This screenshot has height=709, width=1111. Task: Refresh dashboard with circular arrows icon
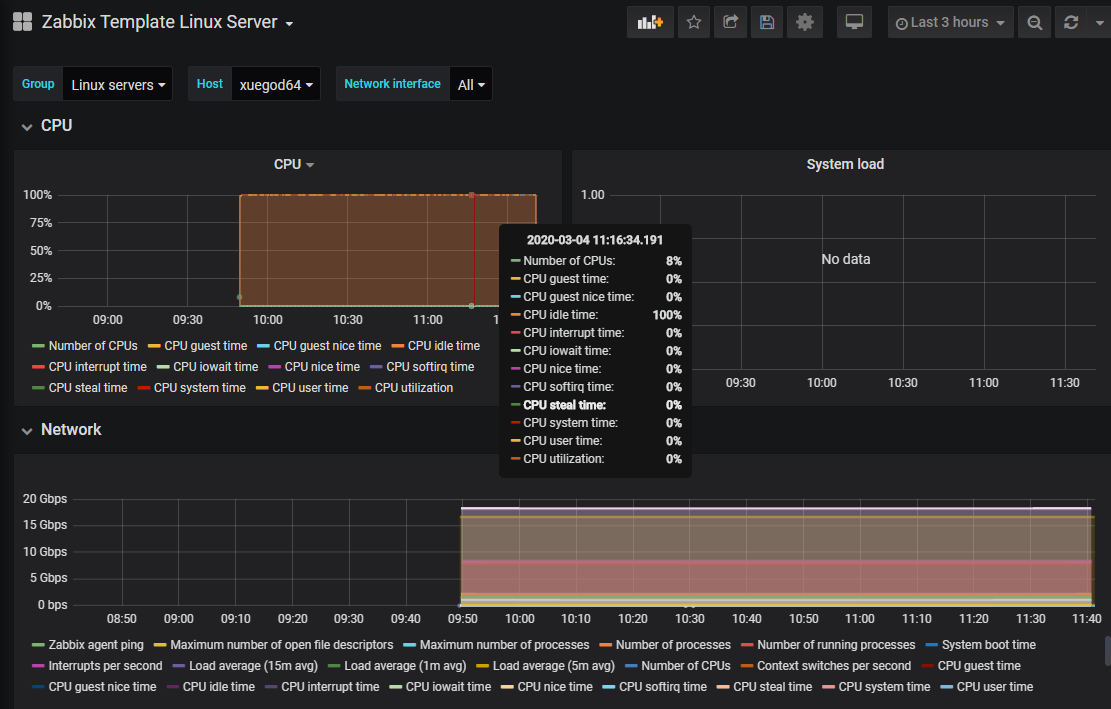click(x=1072, y=22)
